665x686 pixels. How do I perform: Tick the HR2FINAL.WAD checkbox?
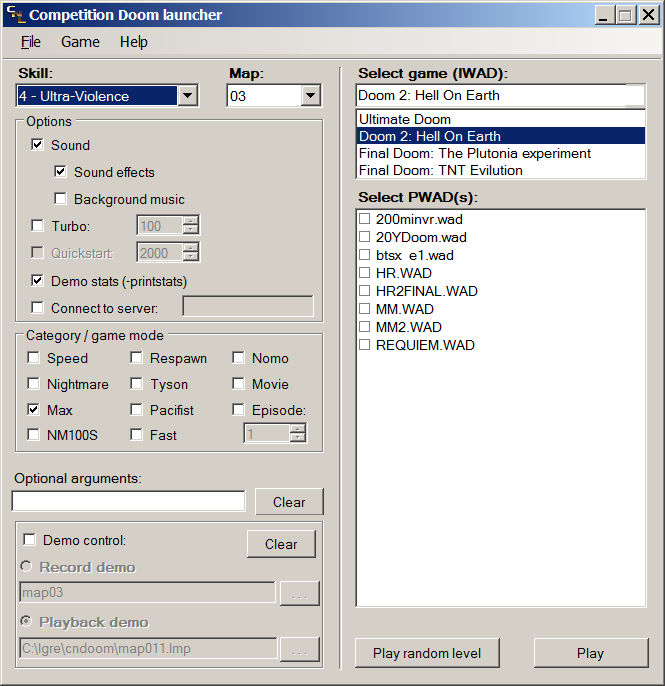pos(366,291)
